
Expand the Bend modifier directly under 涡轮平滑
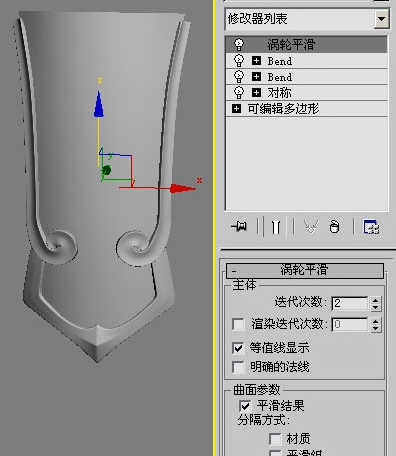click(x=256, y=61)
